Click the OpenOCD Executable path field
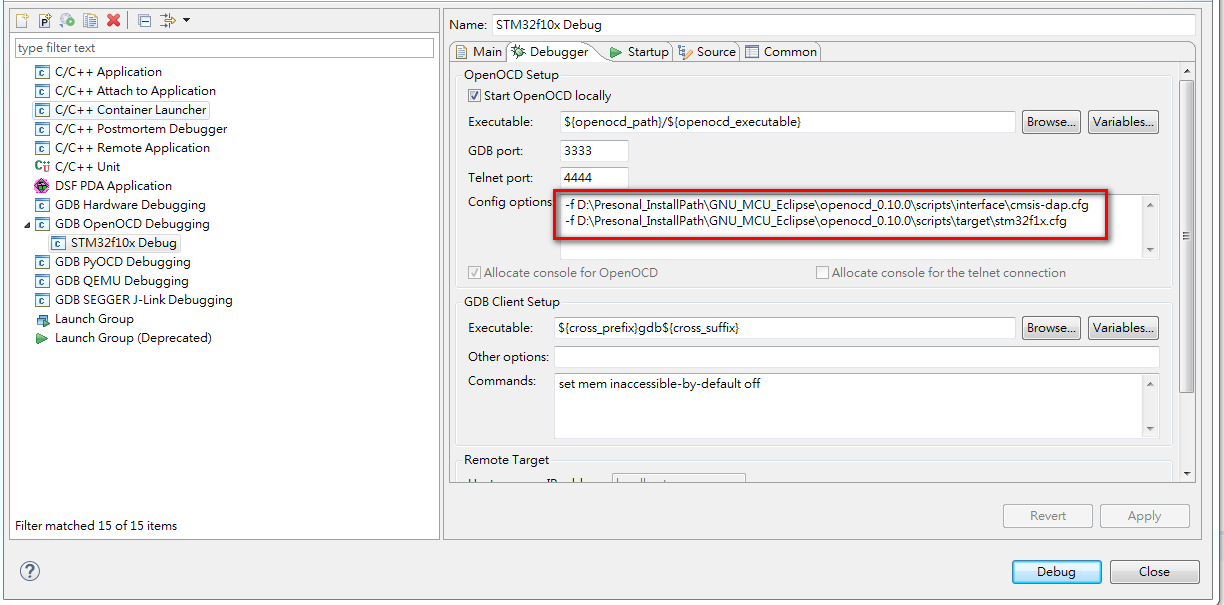This screenshot has width=1224, height=605. click(x=787, y=122)
